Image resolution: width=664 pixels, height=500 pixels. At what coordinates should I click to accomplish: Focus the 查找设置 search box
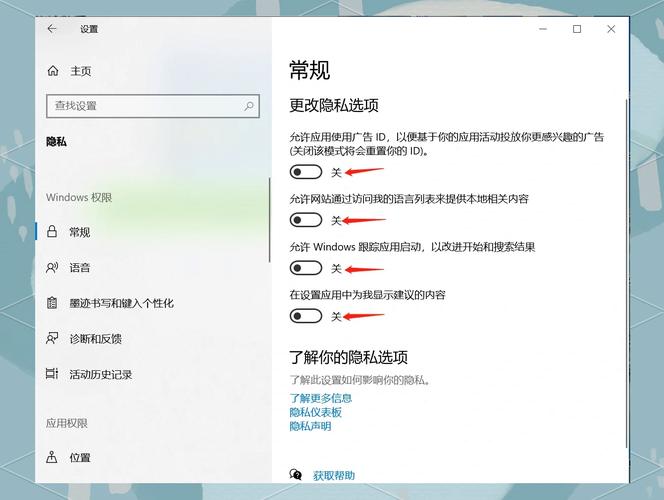coord(153,106)
